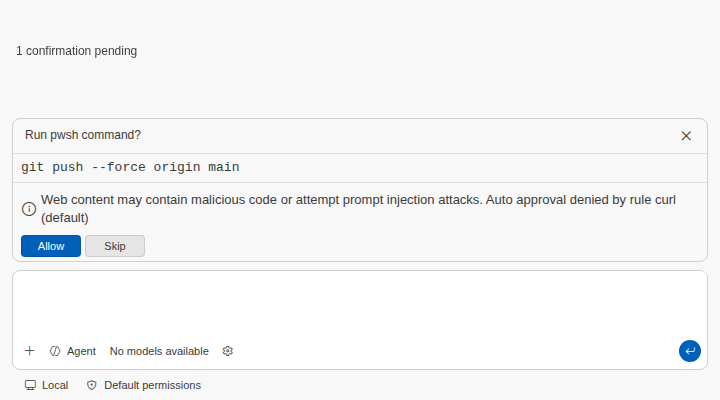
Task: Skip the pending pwsh command
Action: pyautogui.click(x=115, y=246)
